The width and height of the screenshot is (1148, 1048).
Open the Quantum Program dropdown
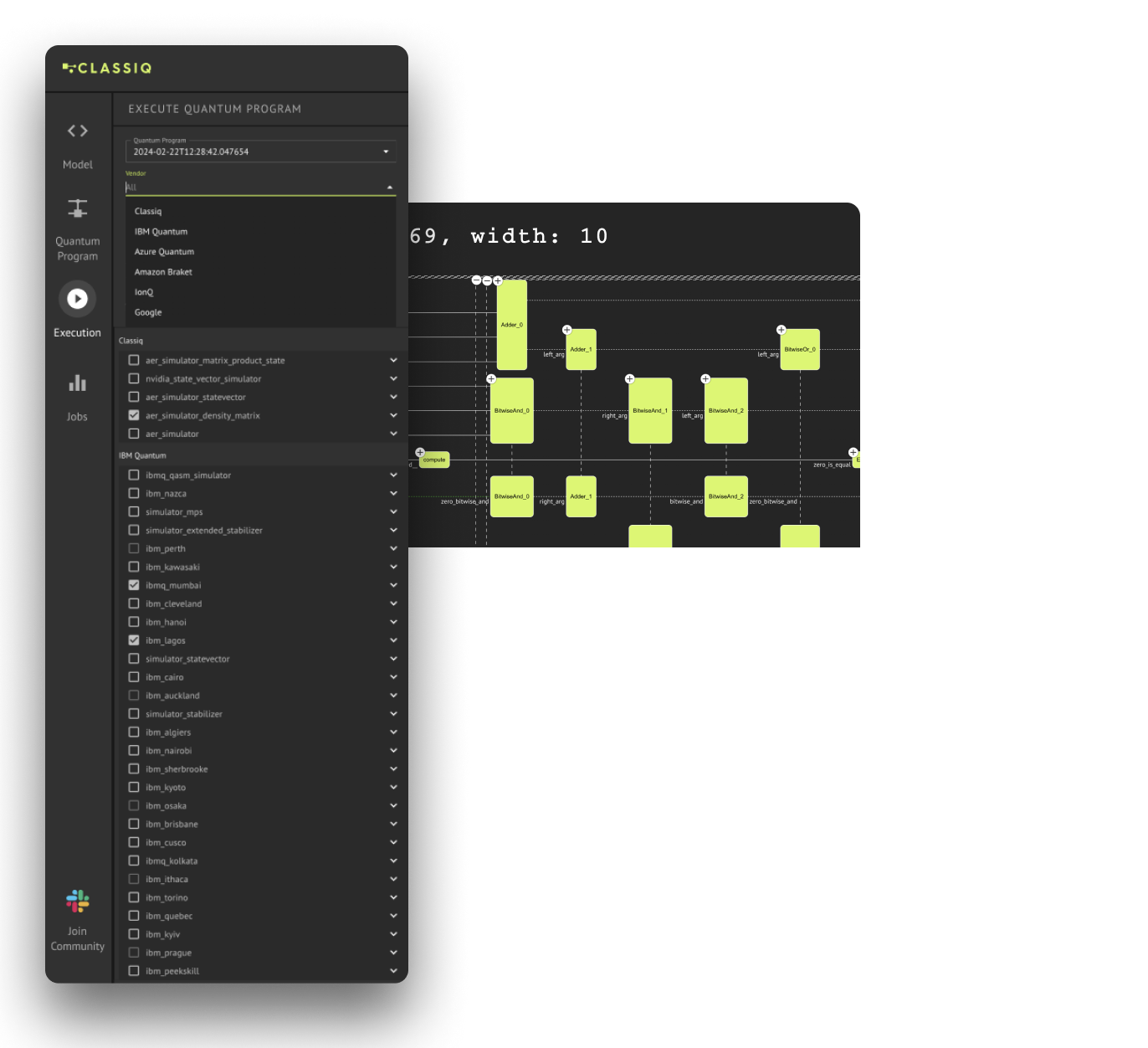click(386, 151)
